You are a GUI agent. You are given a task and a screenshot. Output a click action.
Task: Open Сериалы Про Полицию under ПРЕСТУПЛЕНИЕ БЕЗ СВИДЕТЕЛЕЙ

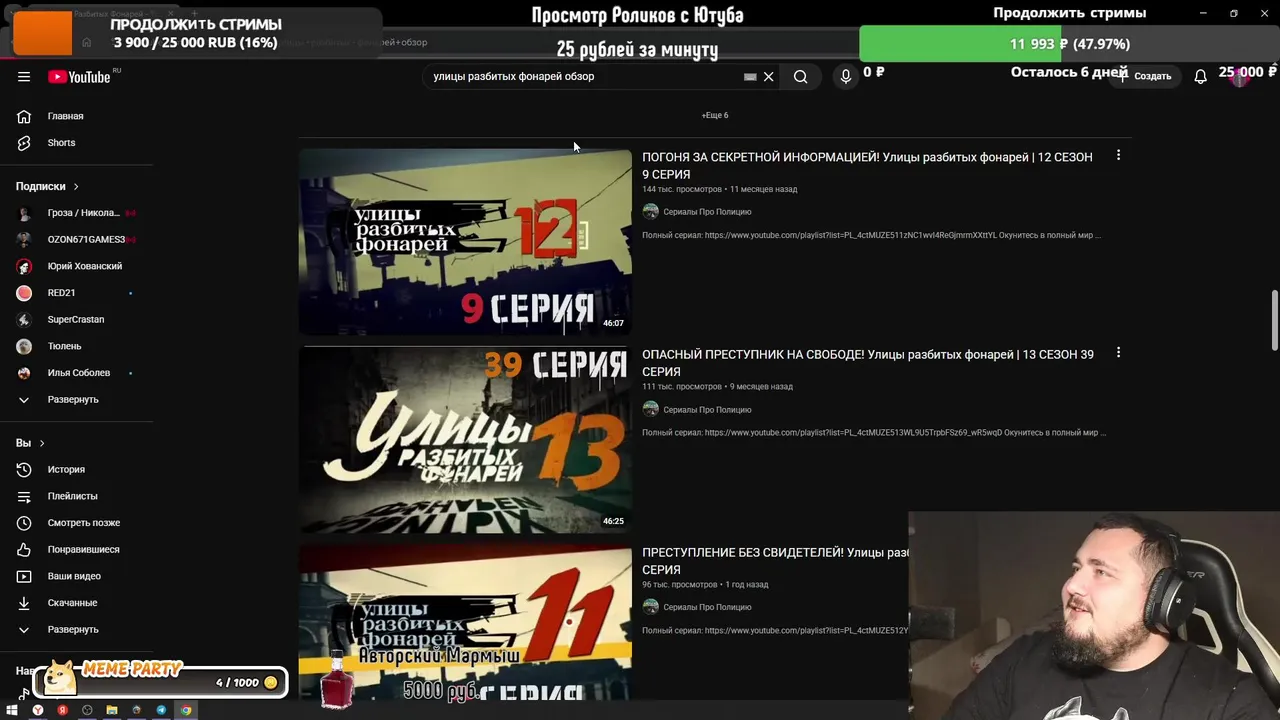pyautogui.click(x=707, y=607)
